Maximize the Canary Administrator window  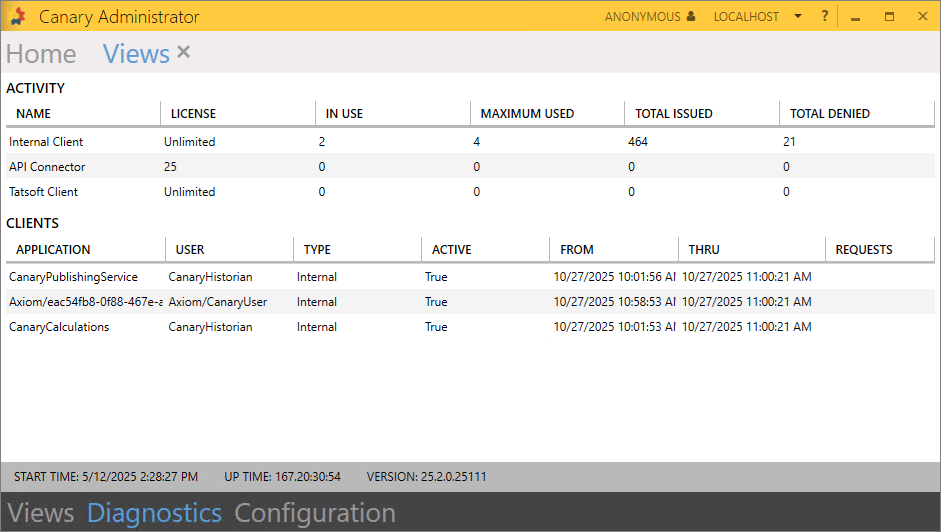[x=889, y=17]
